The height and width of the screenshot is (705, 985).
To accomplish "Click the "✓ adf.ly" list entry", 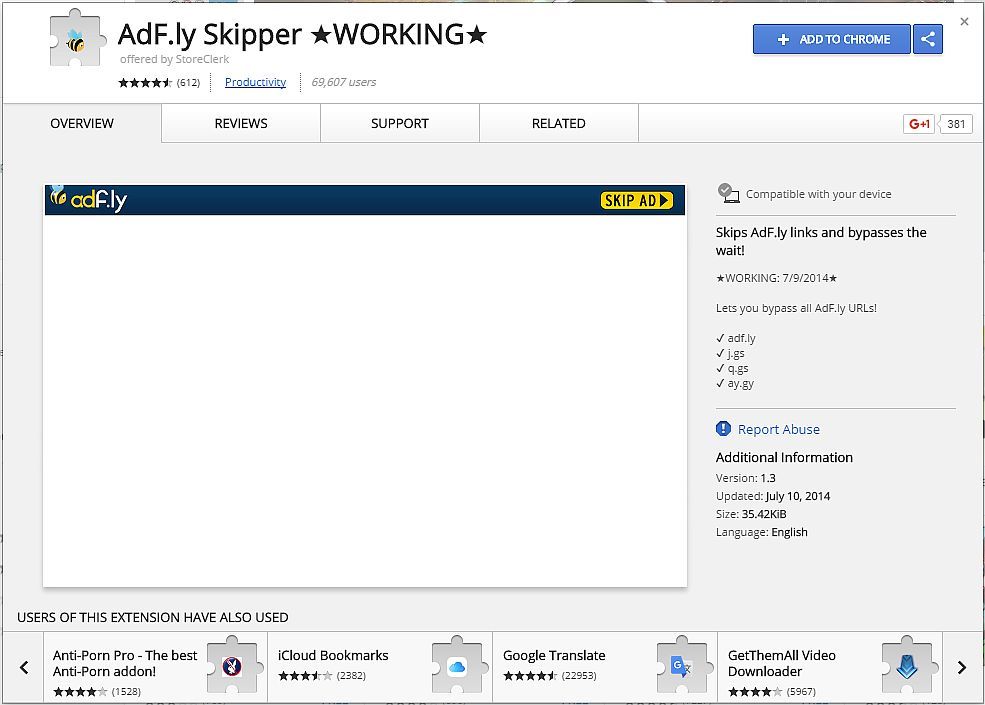I will click(x=736, y=338).
